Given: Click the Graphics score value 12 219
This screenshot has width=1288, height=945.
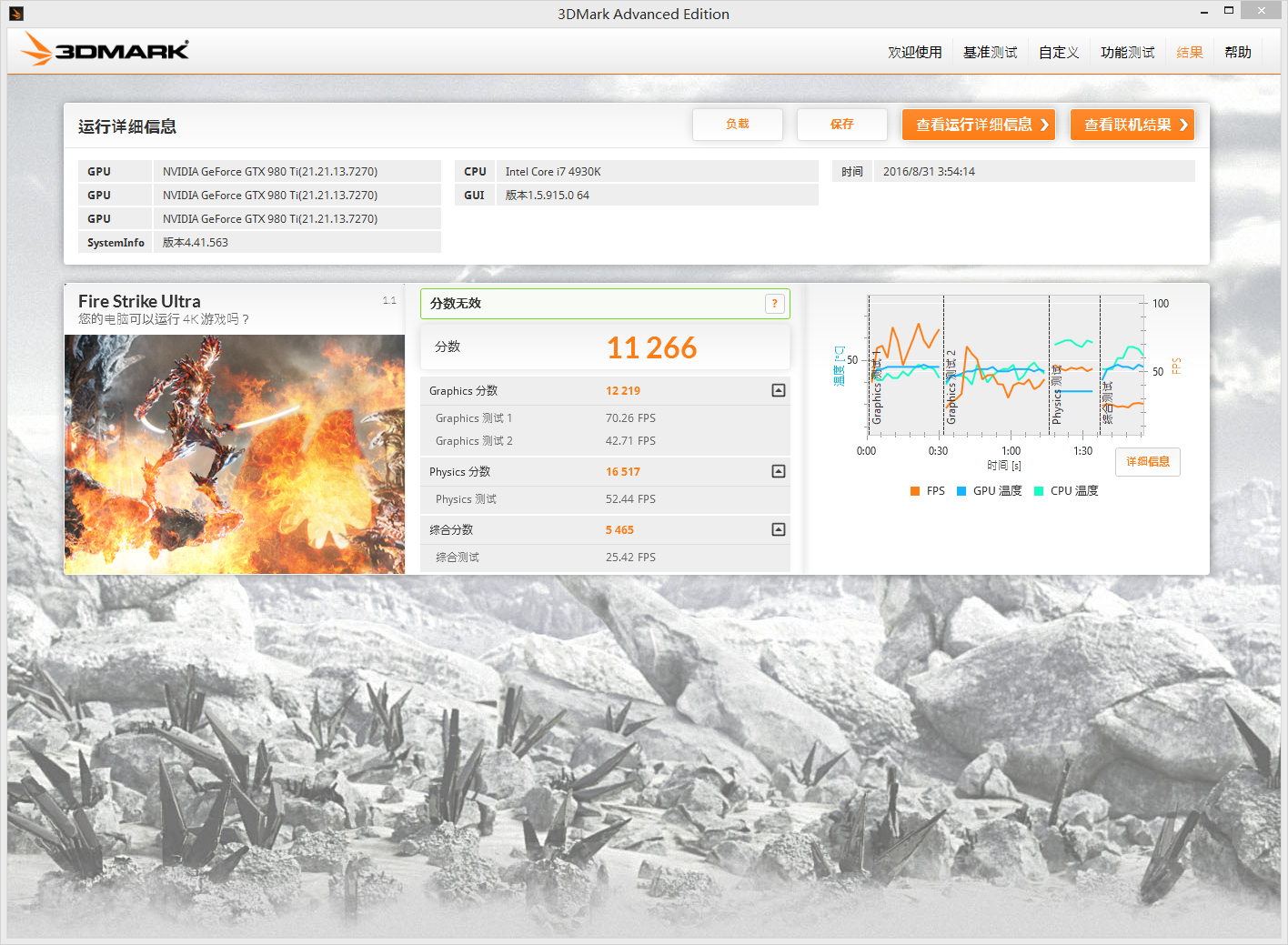Looking at the screenshot, I should coord(623,391).
